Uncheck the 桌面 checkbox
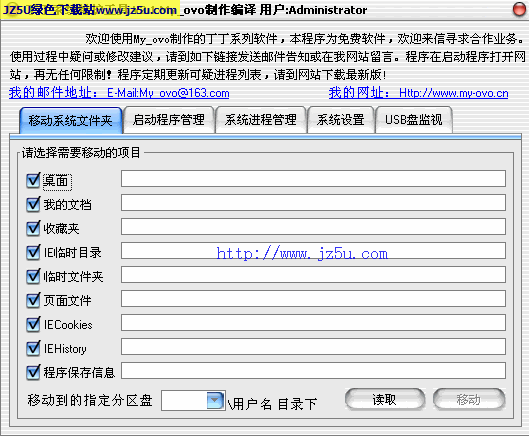Screen dimensions: 529x437 coord(33,181)
